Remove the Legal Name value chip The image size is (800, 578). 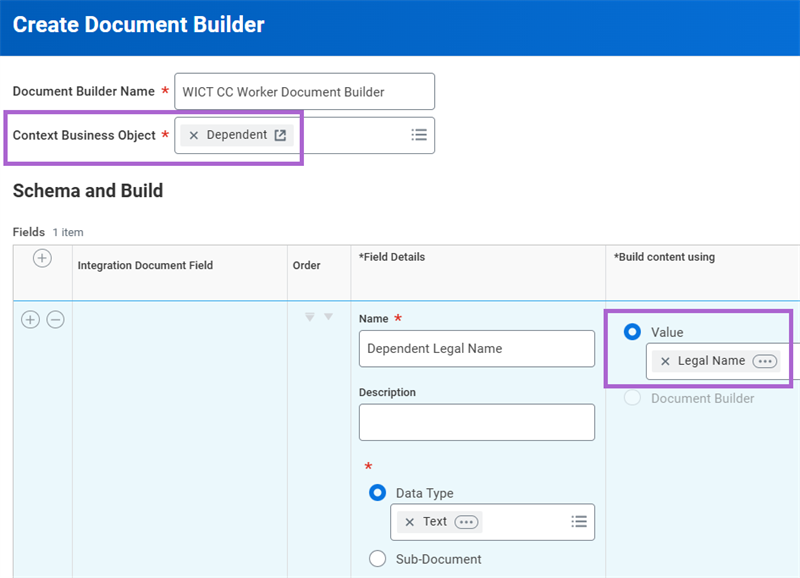point(665,361)
